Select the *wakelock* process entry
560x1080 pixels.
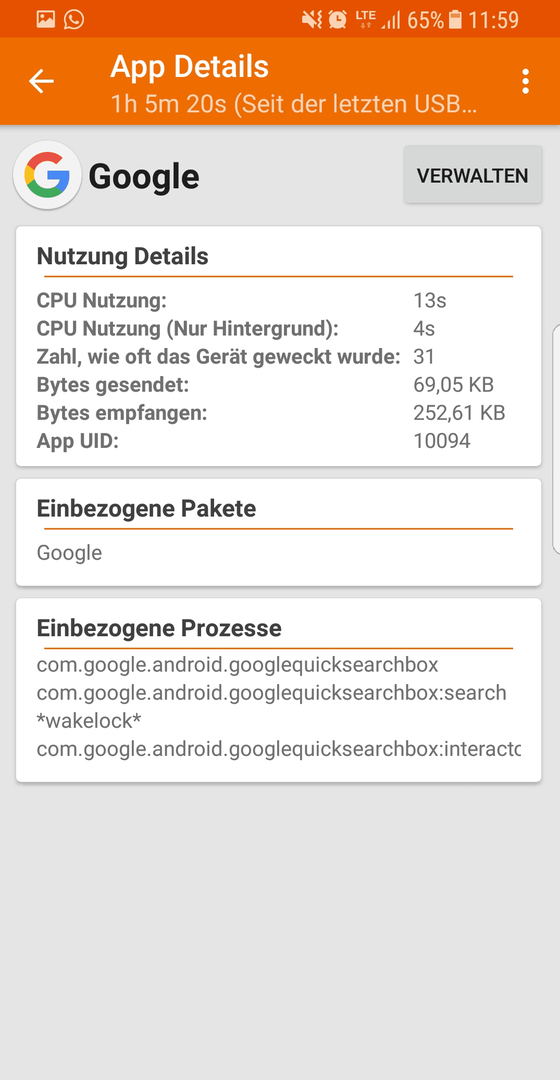[x=89, y=720]
